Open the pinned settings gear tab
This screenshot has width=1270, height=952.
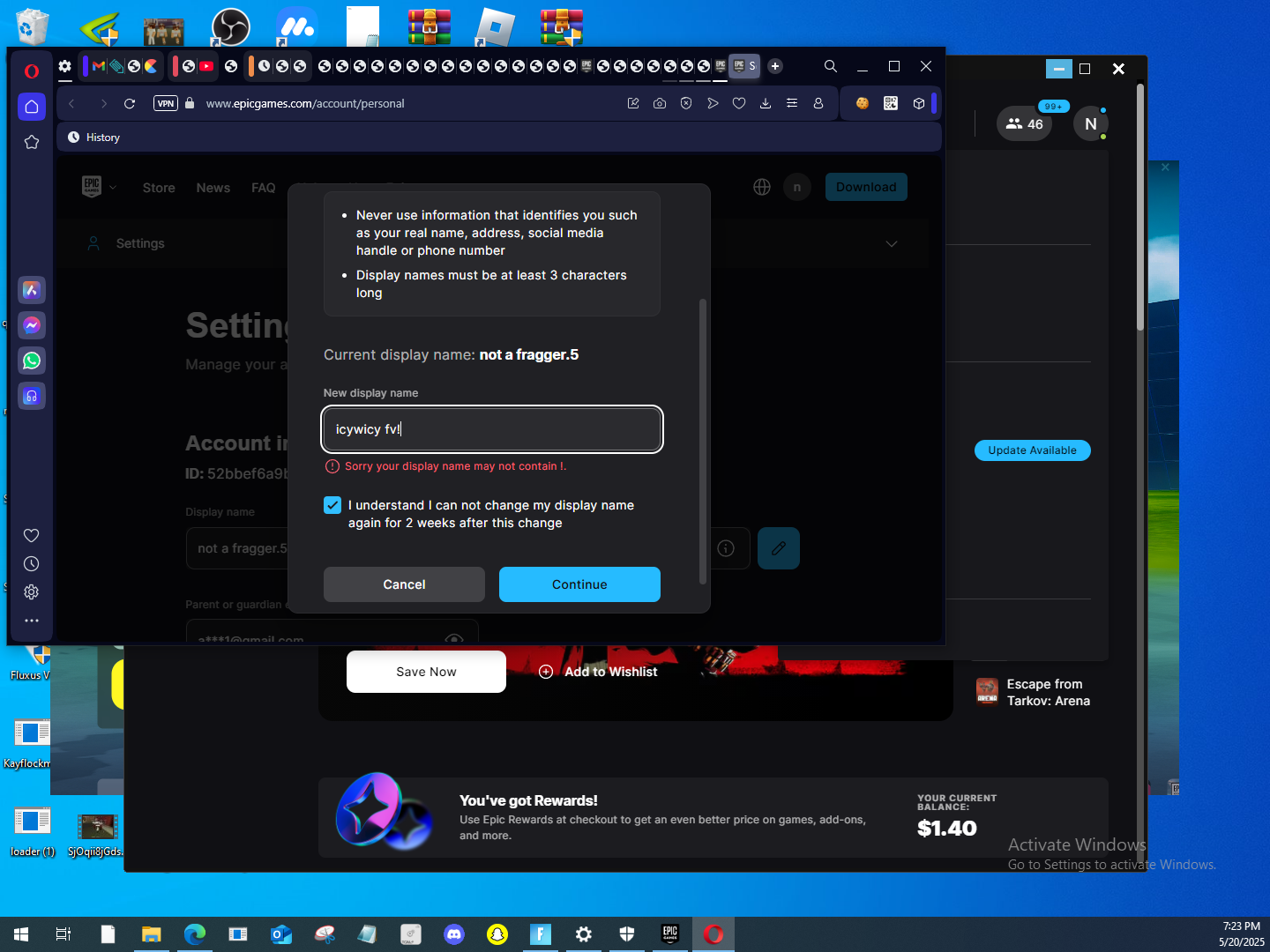click(64, 66)
